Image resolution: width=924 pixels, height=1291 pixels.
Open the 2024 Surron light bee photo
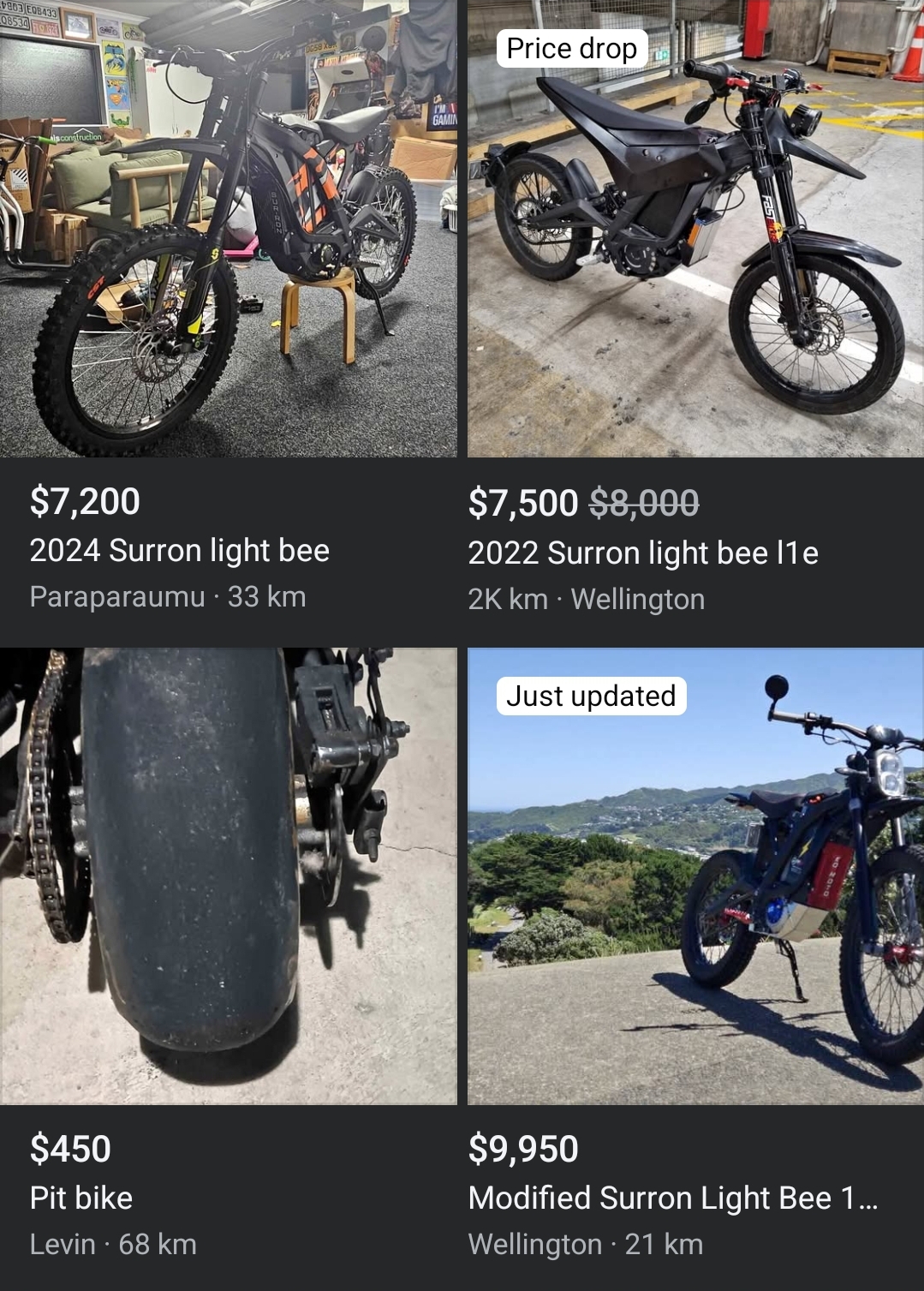tap(228, 228)
